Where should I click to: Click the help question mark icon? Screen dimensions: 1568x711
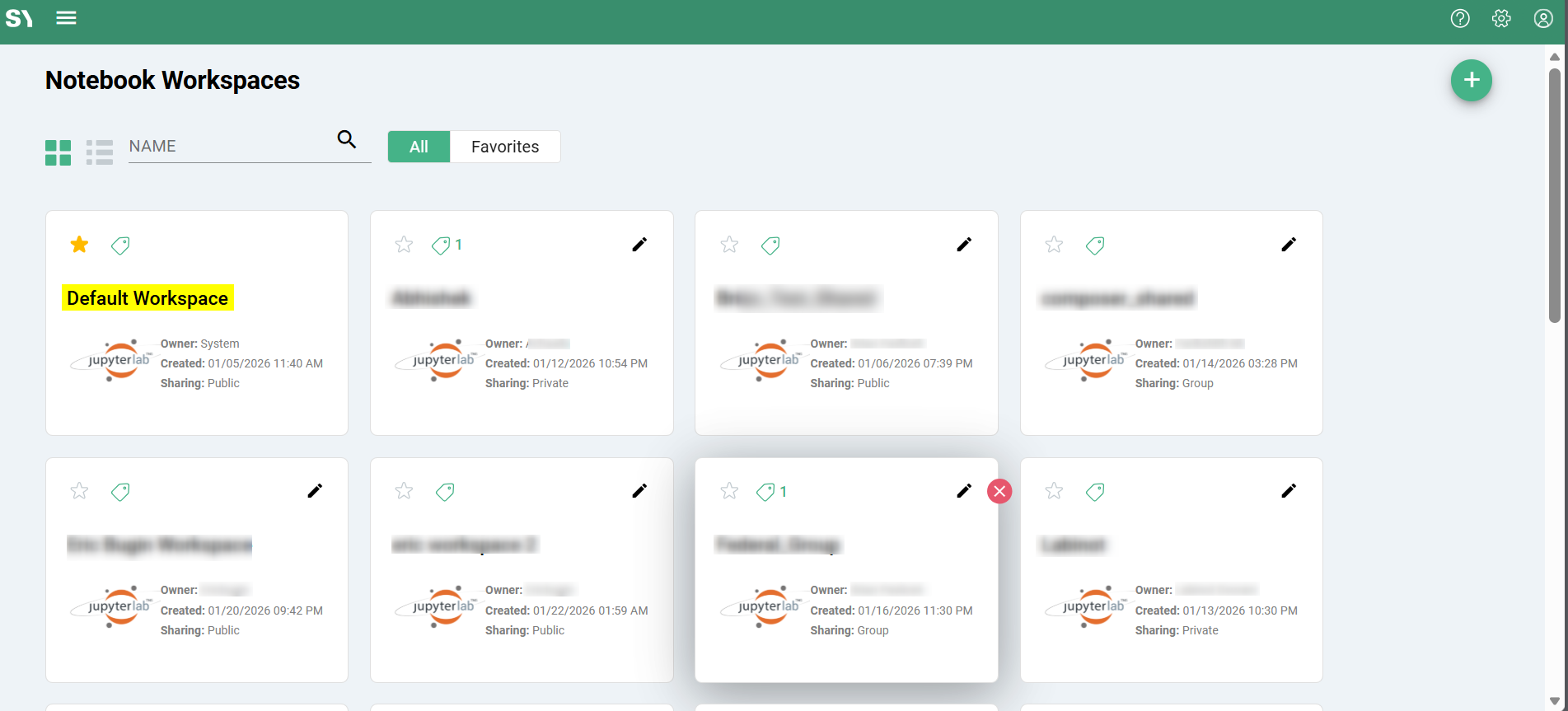pos(1460,18)
